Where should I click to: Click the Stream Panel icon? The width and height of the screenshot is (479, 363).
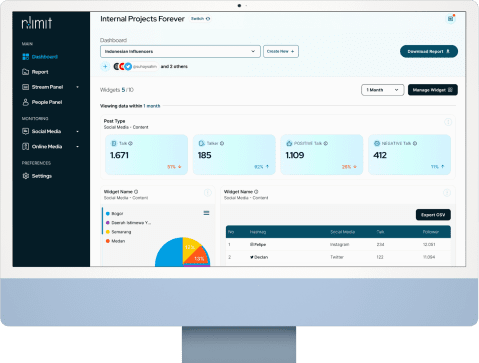point(26,87)
